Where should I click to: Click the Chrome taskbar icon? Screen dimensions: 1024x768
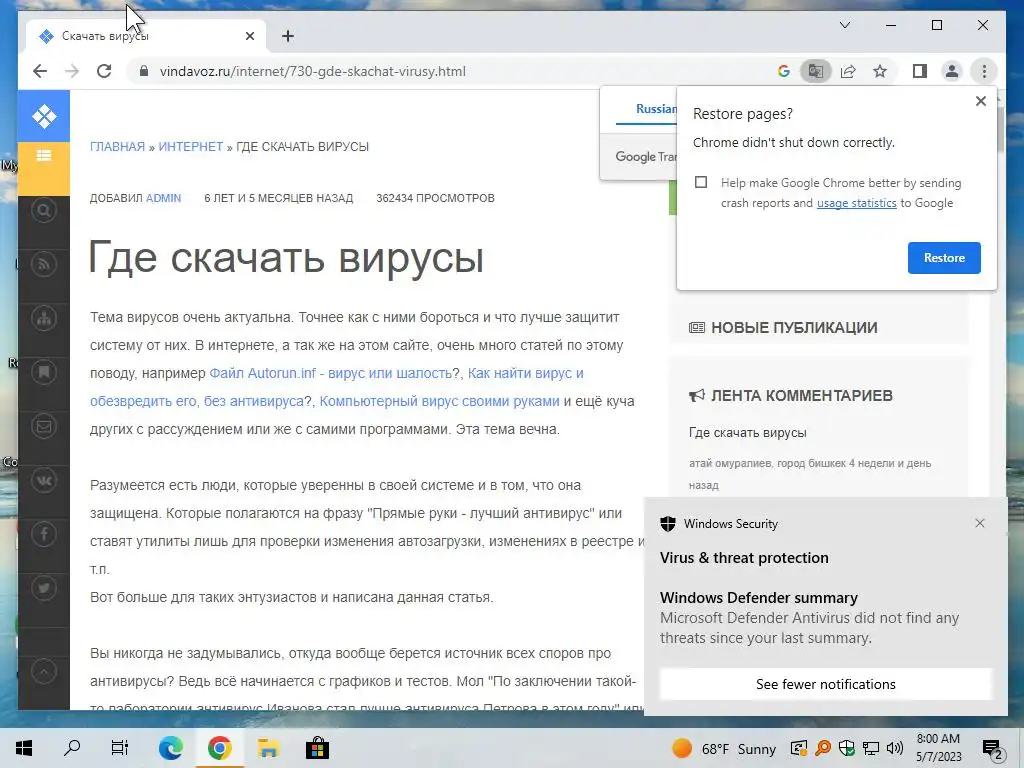[219, 748]
